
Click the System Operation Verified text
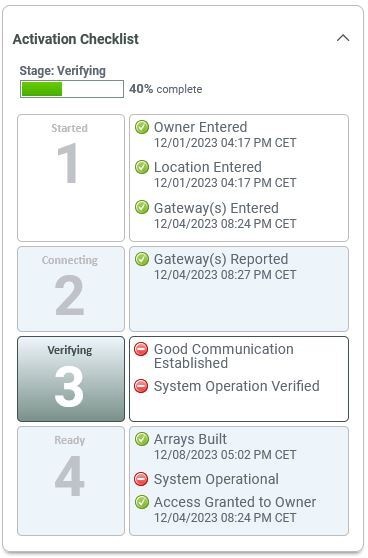click(237, 386)
